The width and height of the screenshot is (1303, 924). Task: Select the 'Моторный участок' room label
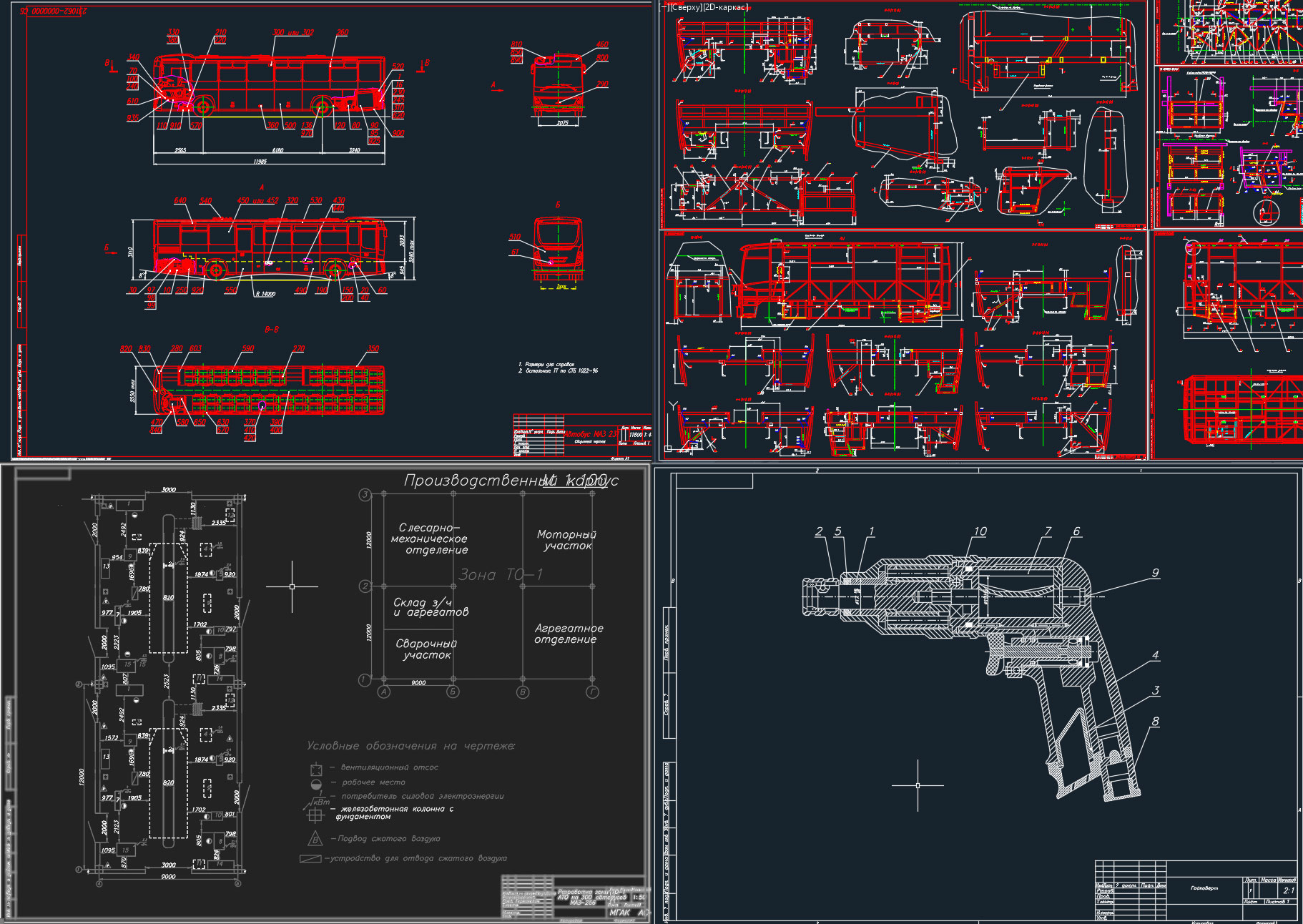(566, 540)
